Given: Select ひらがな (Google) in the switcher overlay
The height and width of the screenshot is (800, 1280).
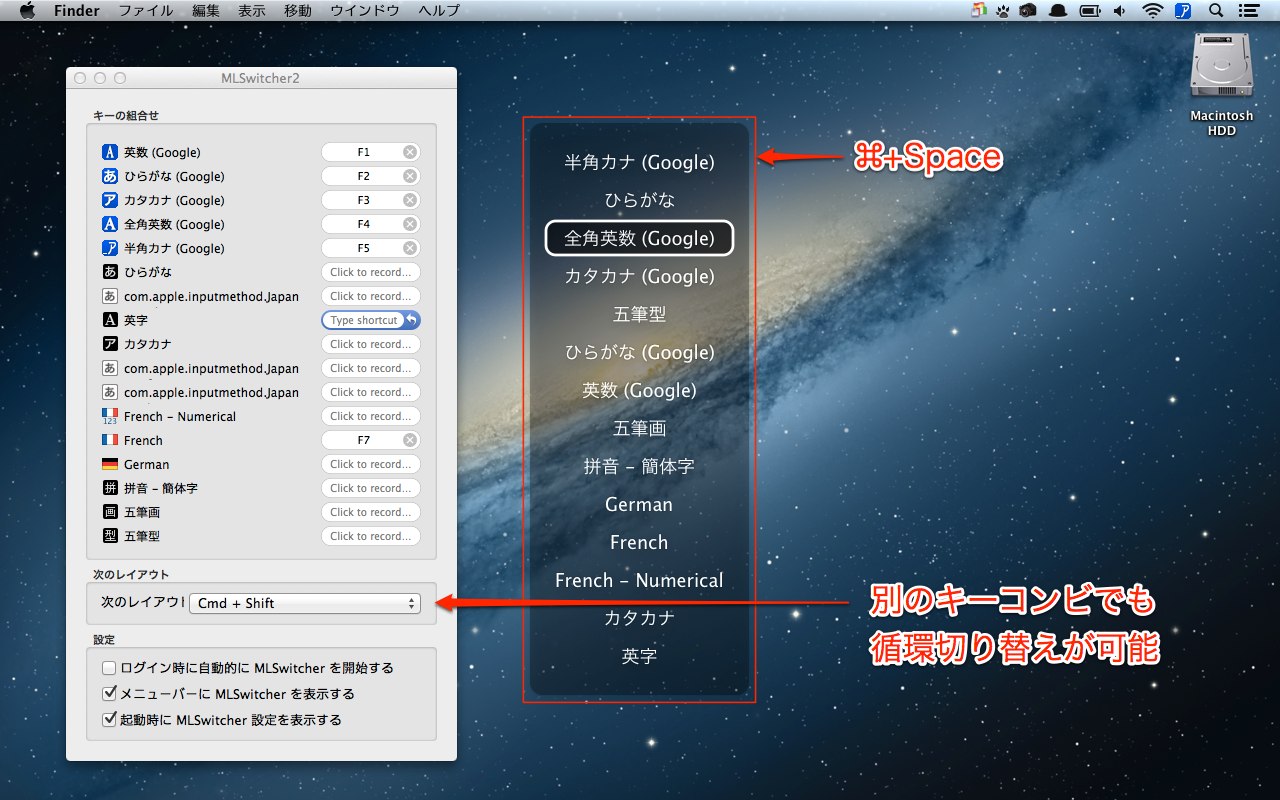Looking at the screenshot, I should point(639,352).
